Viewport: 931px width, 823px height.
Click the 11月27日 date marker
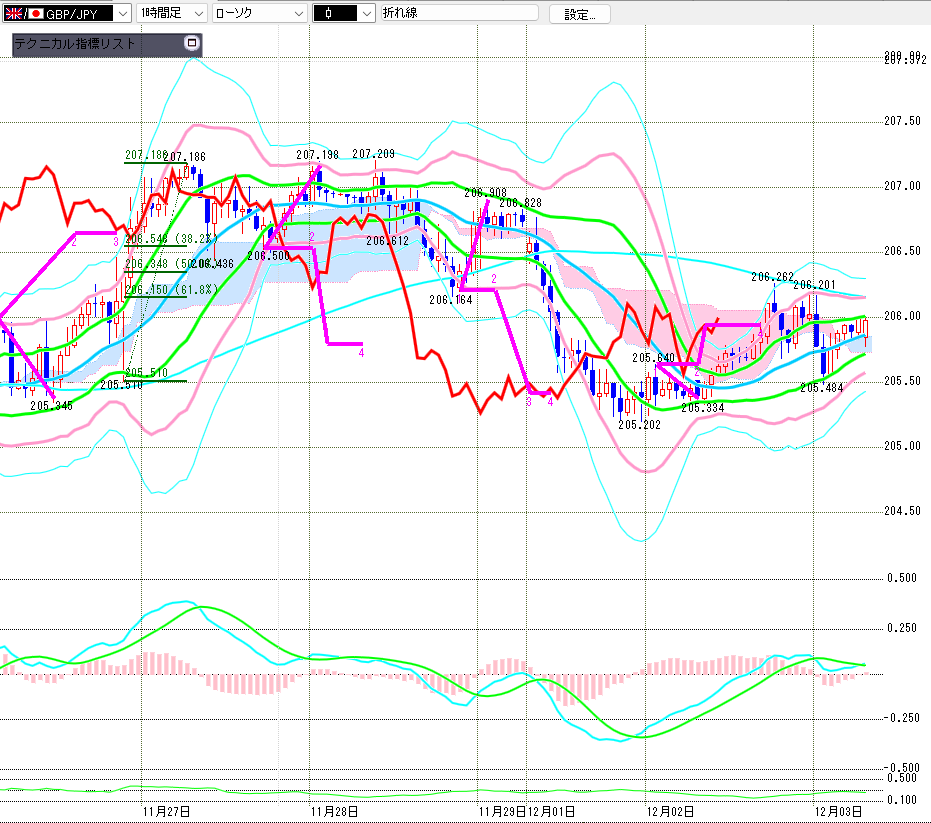[167, 811]
